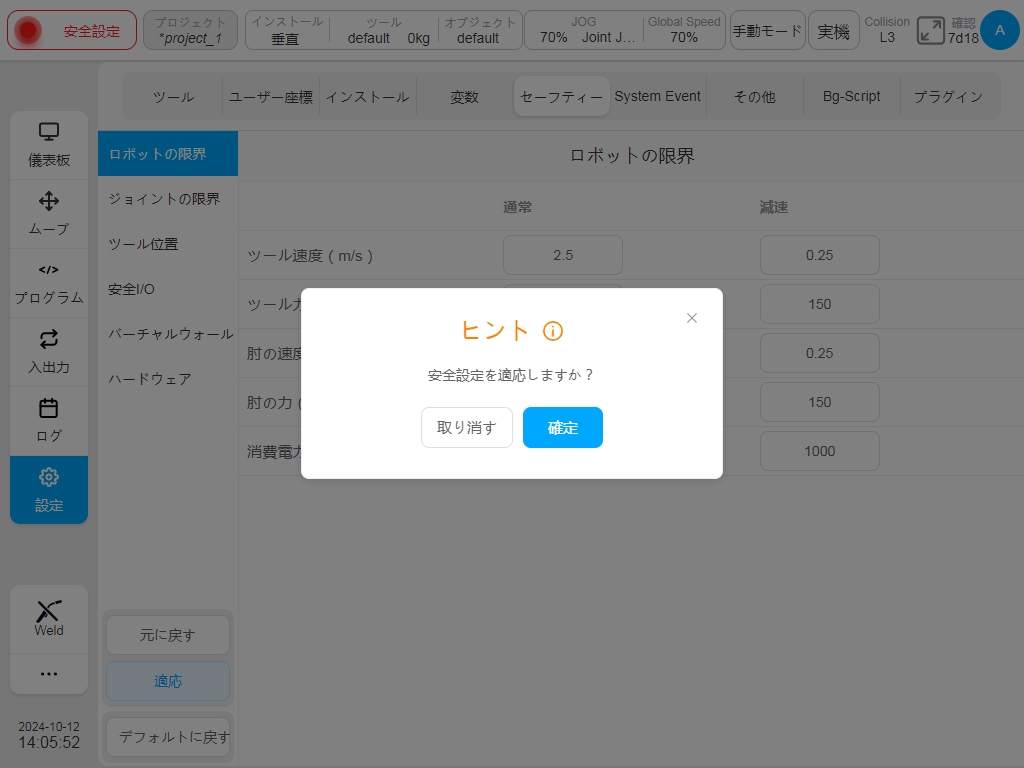1024x768 pixels.
Task: Open the Weld torch icon
Action: pyautogui.click(x=49, y=611)
